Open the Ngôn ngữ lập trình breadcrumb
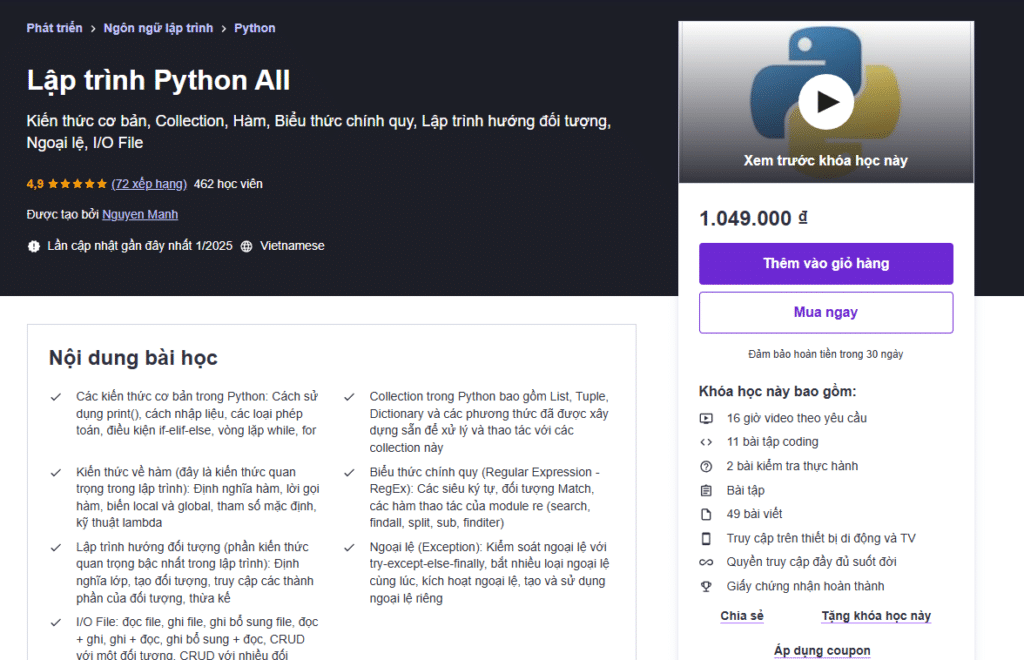Screen dimensions: 1024x660 coord(158,28)
